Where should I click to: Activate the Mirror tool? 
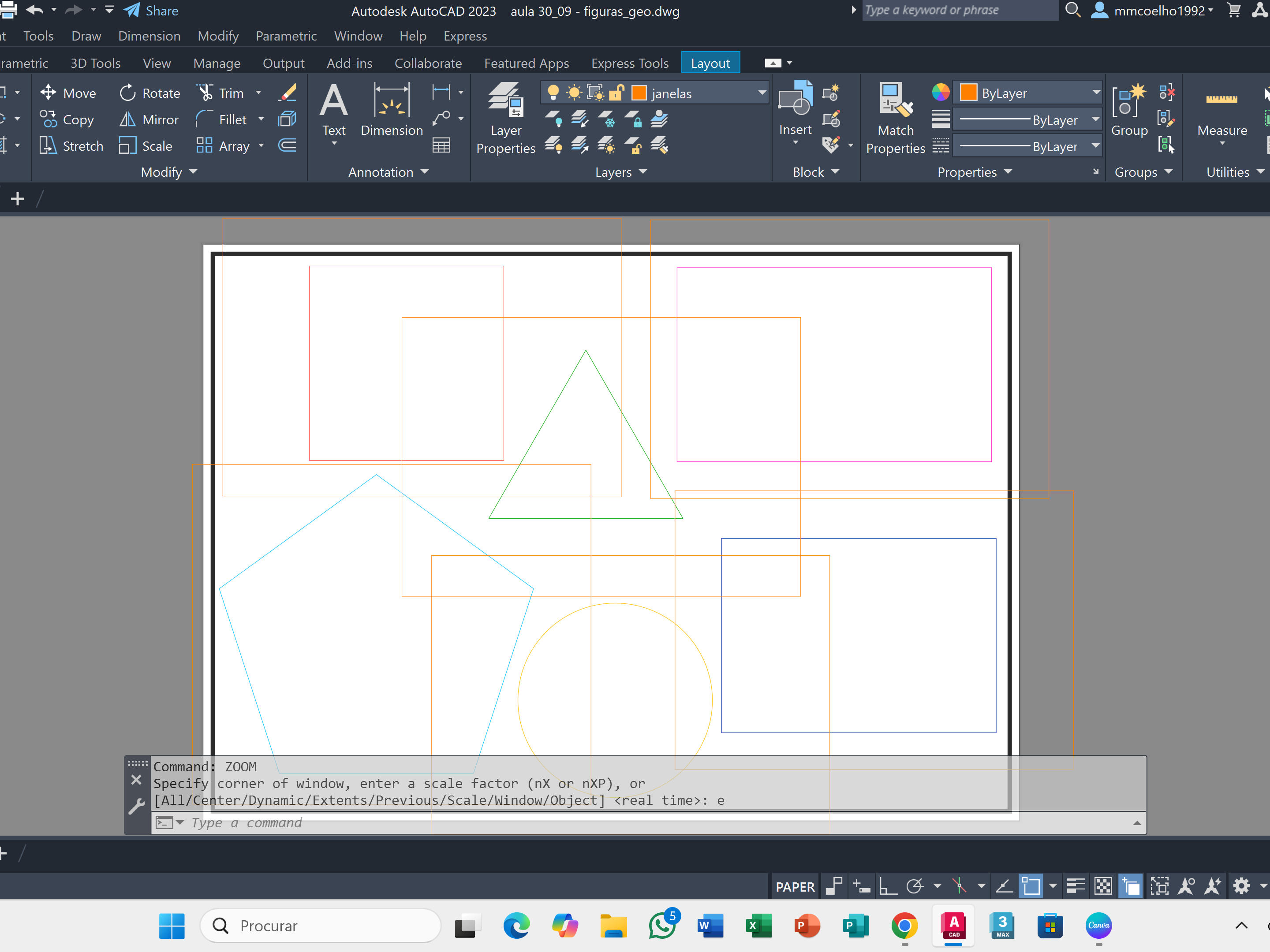click(x=149, y=119)
